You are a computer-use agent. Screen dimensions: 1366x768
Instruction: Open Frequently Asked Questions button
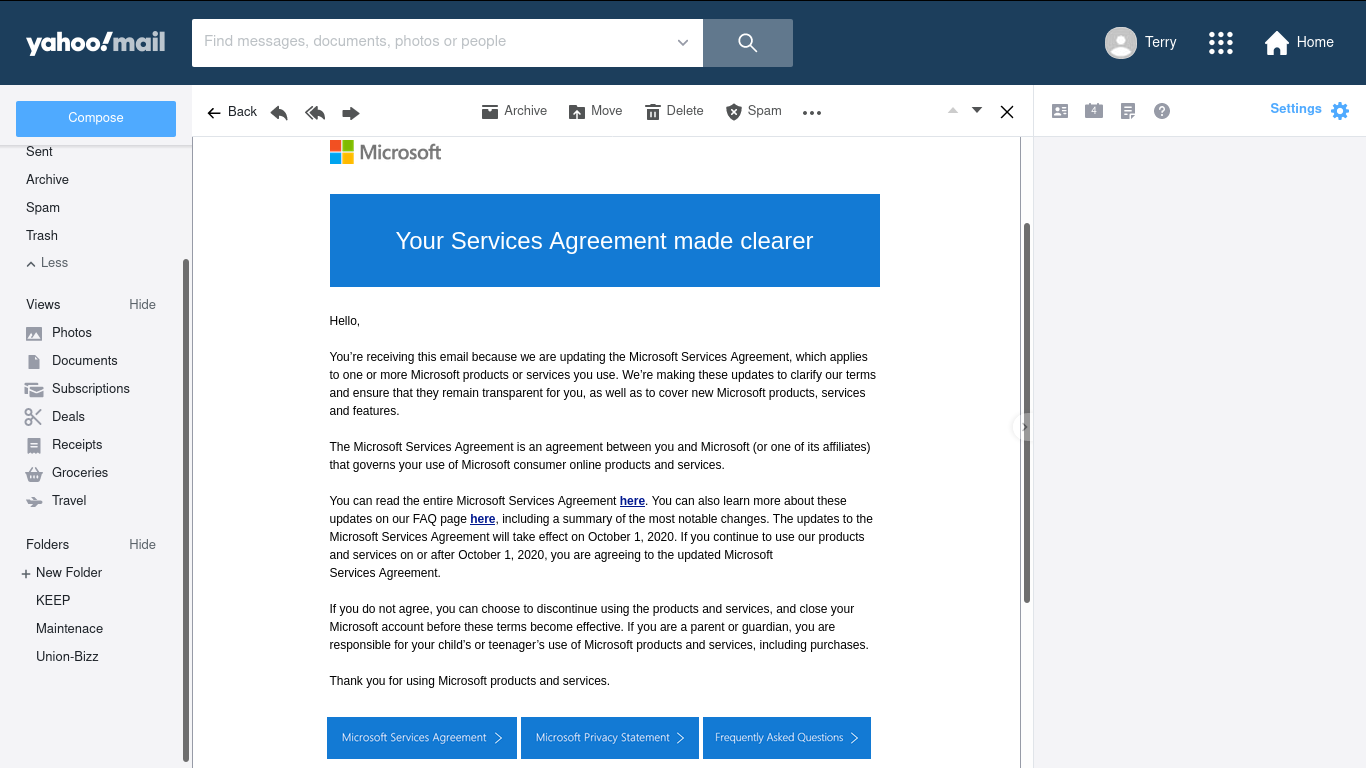tap(787, 738)
